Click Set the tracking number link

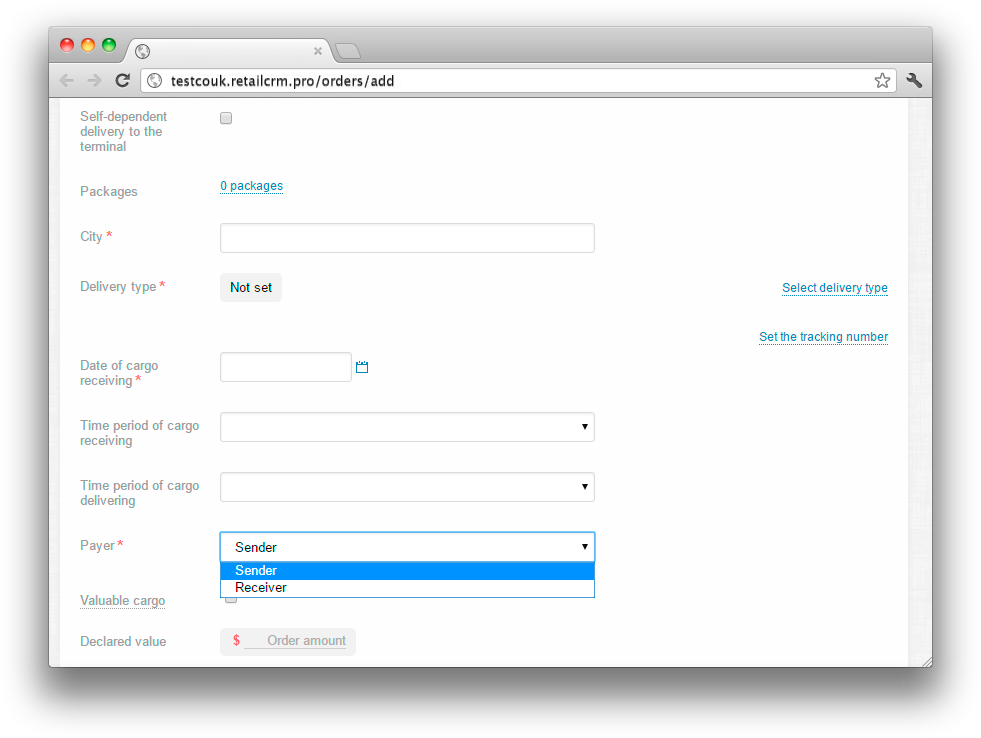(x=823, y=337)
